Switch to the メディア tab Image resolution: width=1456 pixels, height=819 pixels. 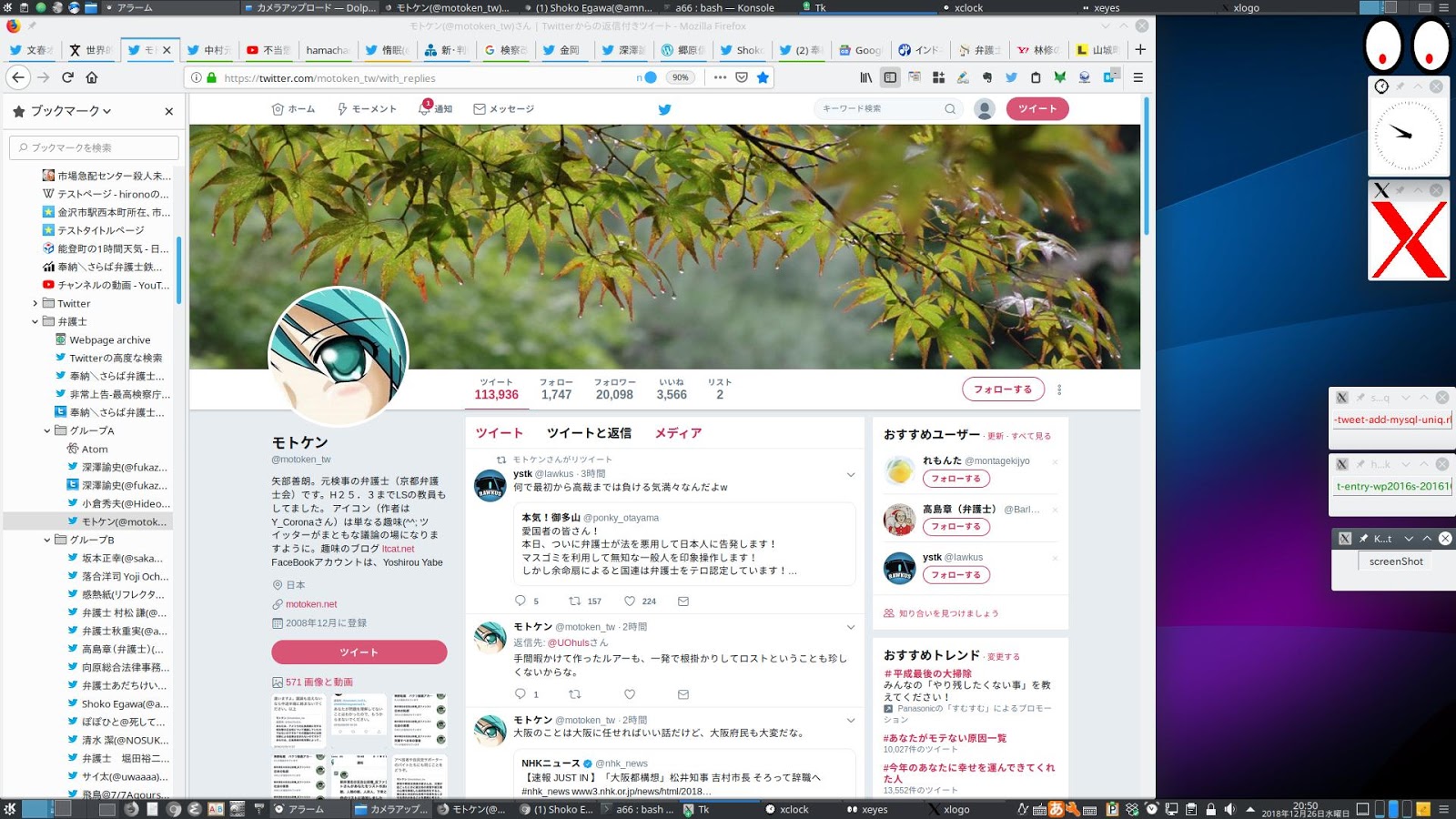(x=678, y=433)
